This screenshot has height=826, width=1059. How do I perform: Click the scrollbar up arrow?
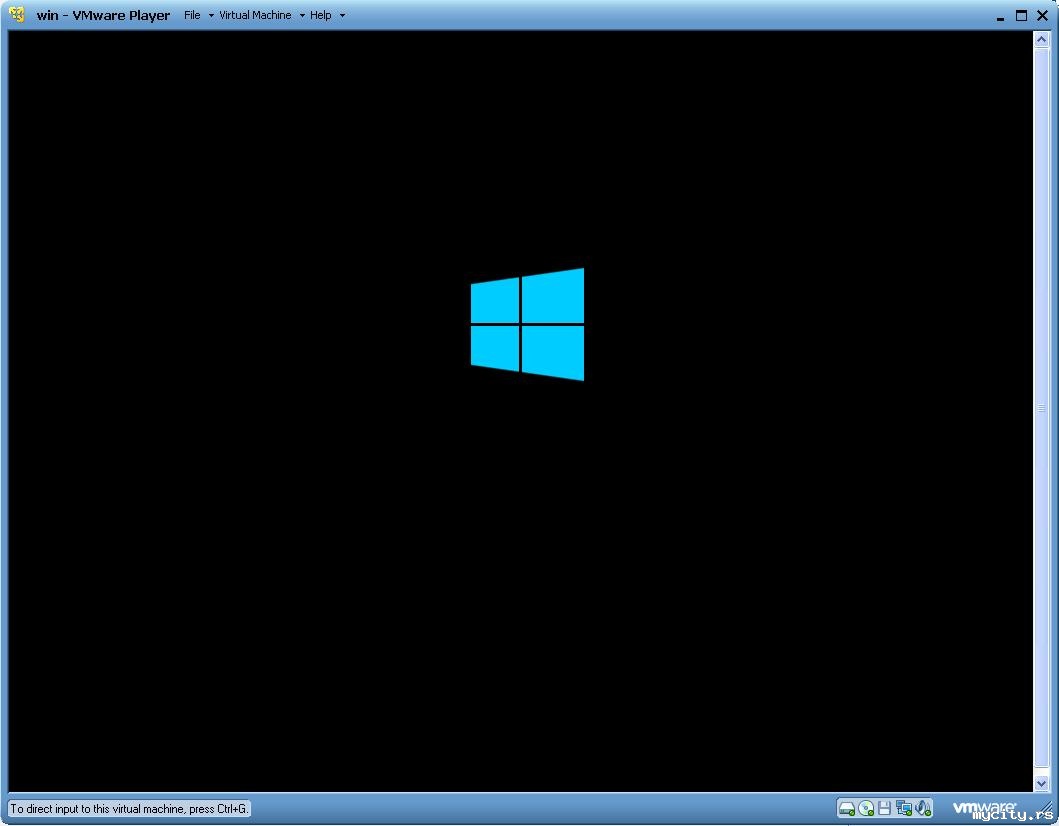click(x=1041, y=39)
